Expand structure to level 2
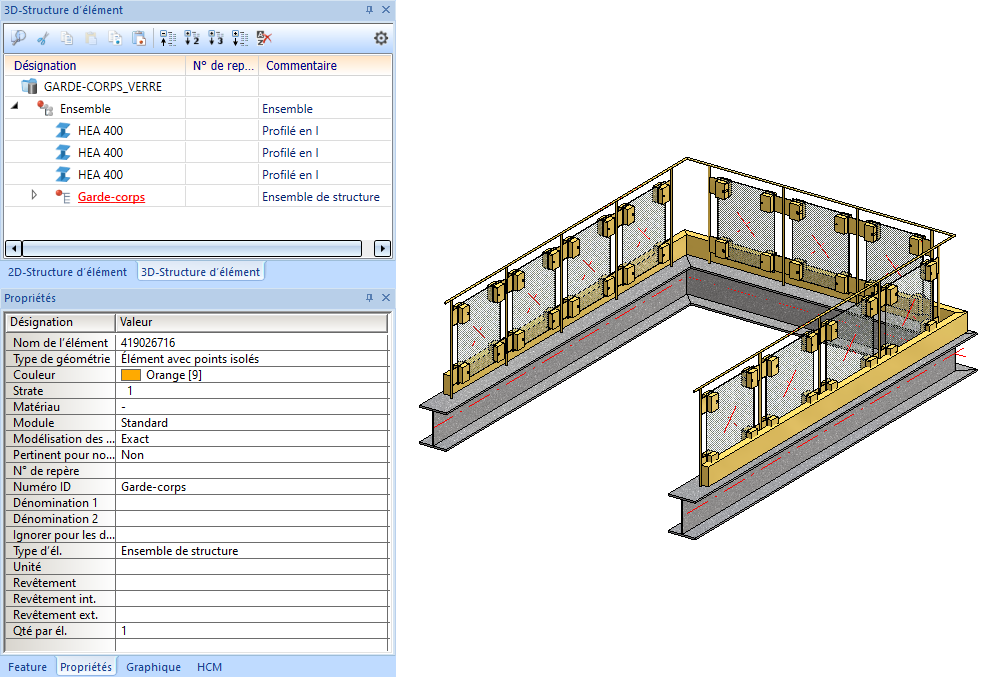The image size is (1004, 677). point(192,38)
